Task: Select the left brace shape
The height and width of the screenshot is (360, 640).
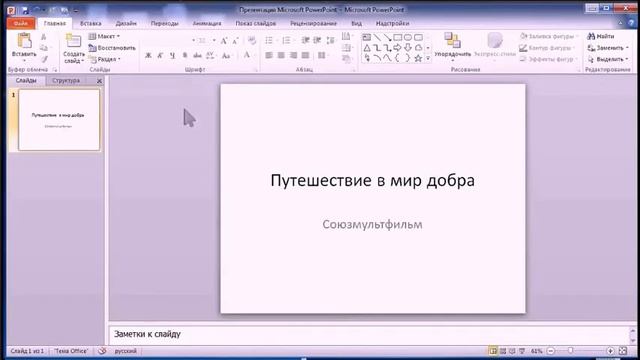Action: click(398, 59)
